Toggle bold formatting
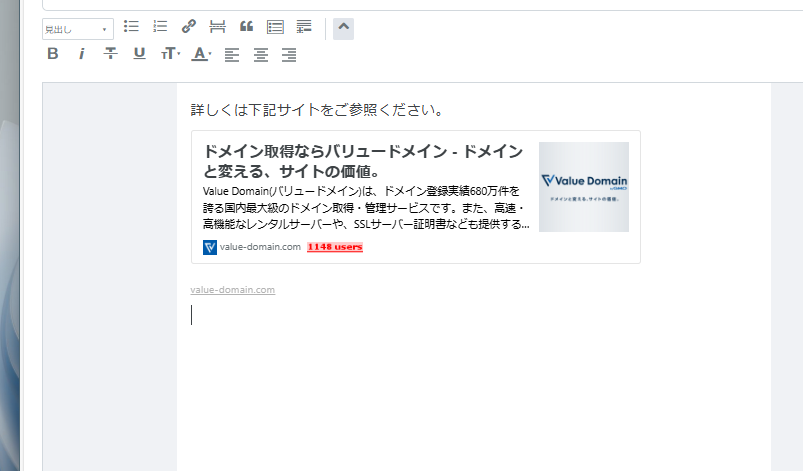 [53, 54]
